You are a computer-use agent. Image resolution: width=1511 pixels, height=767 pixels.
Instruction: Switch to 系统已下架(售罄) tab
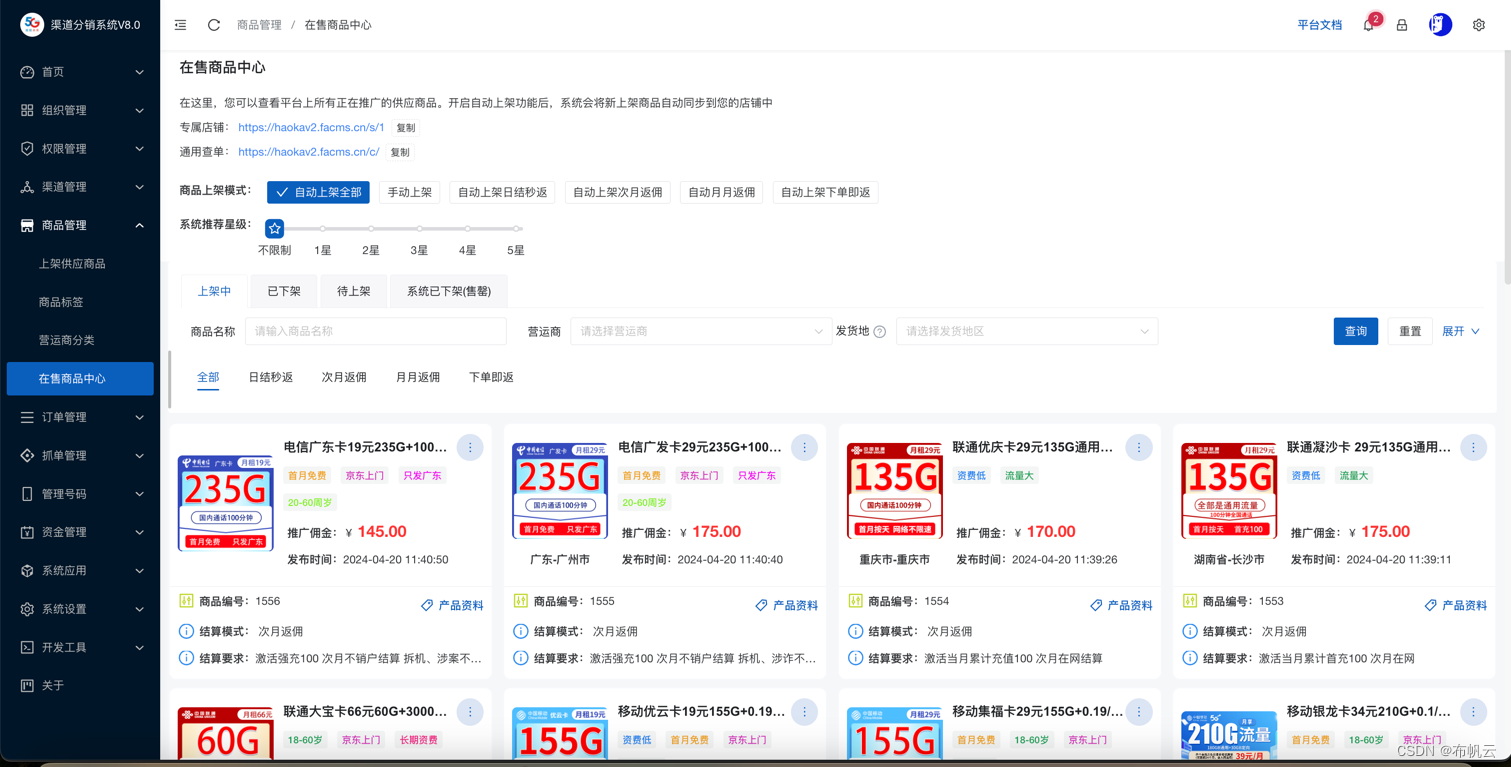(x=448, y=291)
